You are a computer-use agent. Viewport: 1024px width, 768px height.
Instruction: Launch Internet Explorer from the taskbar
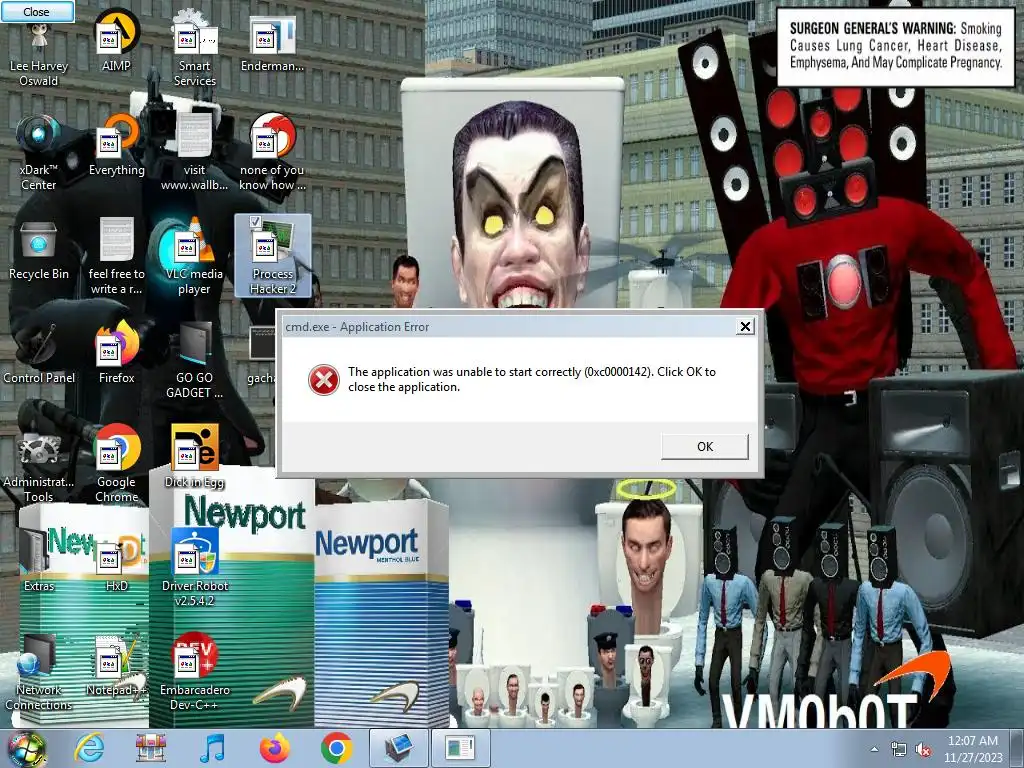tap(89, 748)
